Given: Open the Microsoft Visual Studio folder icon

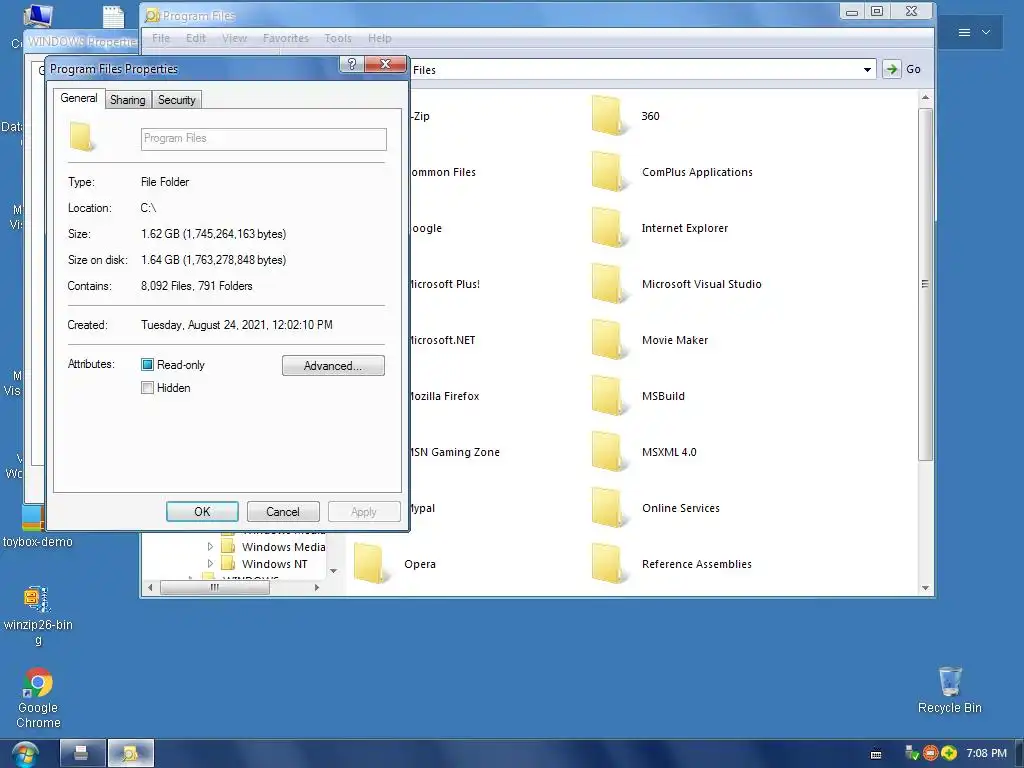Looking at the screenshot, I should 609,284.
